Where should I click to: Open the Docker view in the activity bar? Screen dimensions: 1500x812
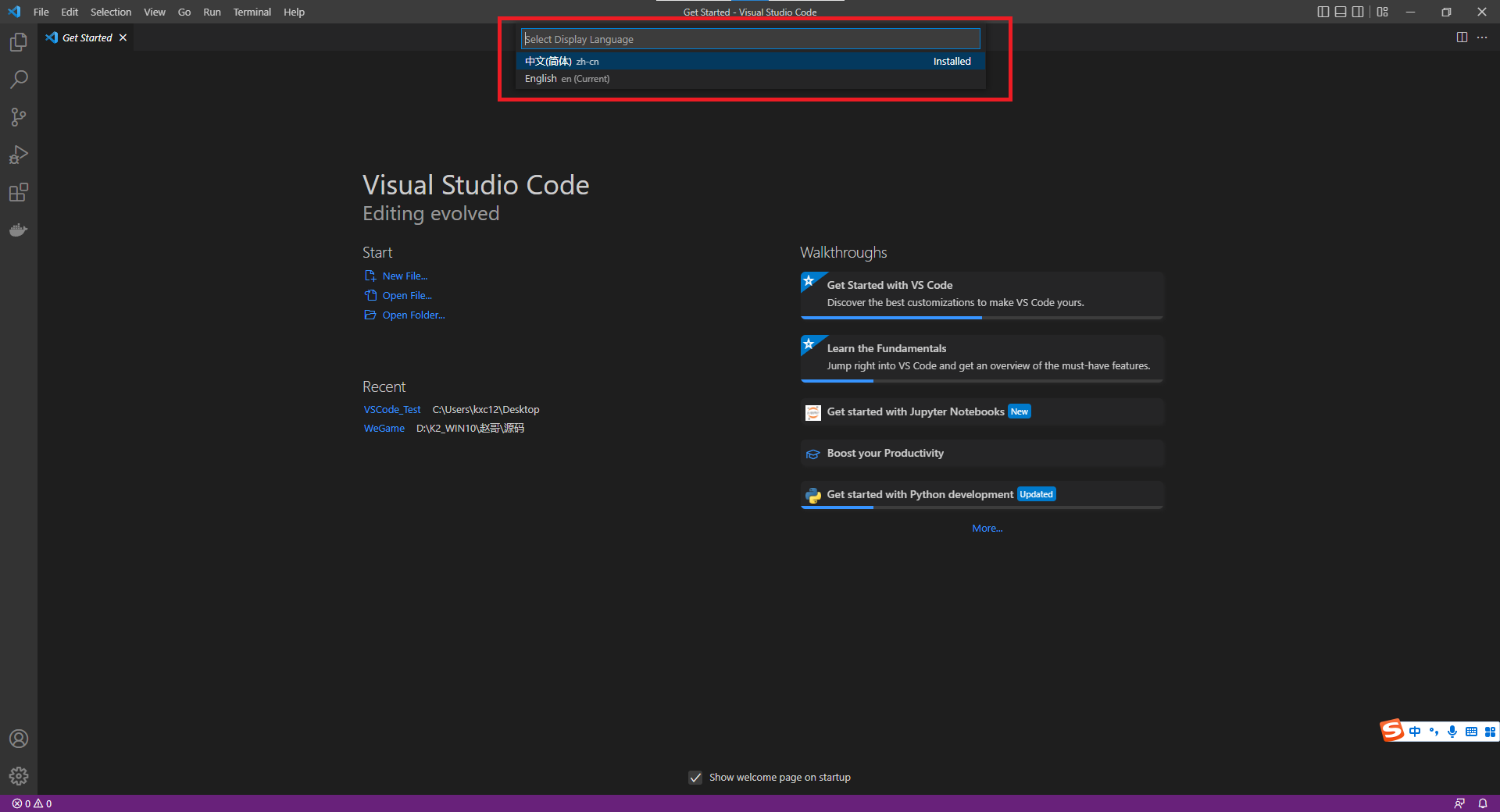(19, 230)
